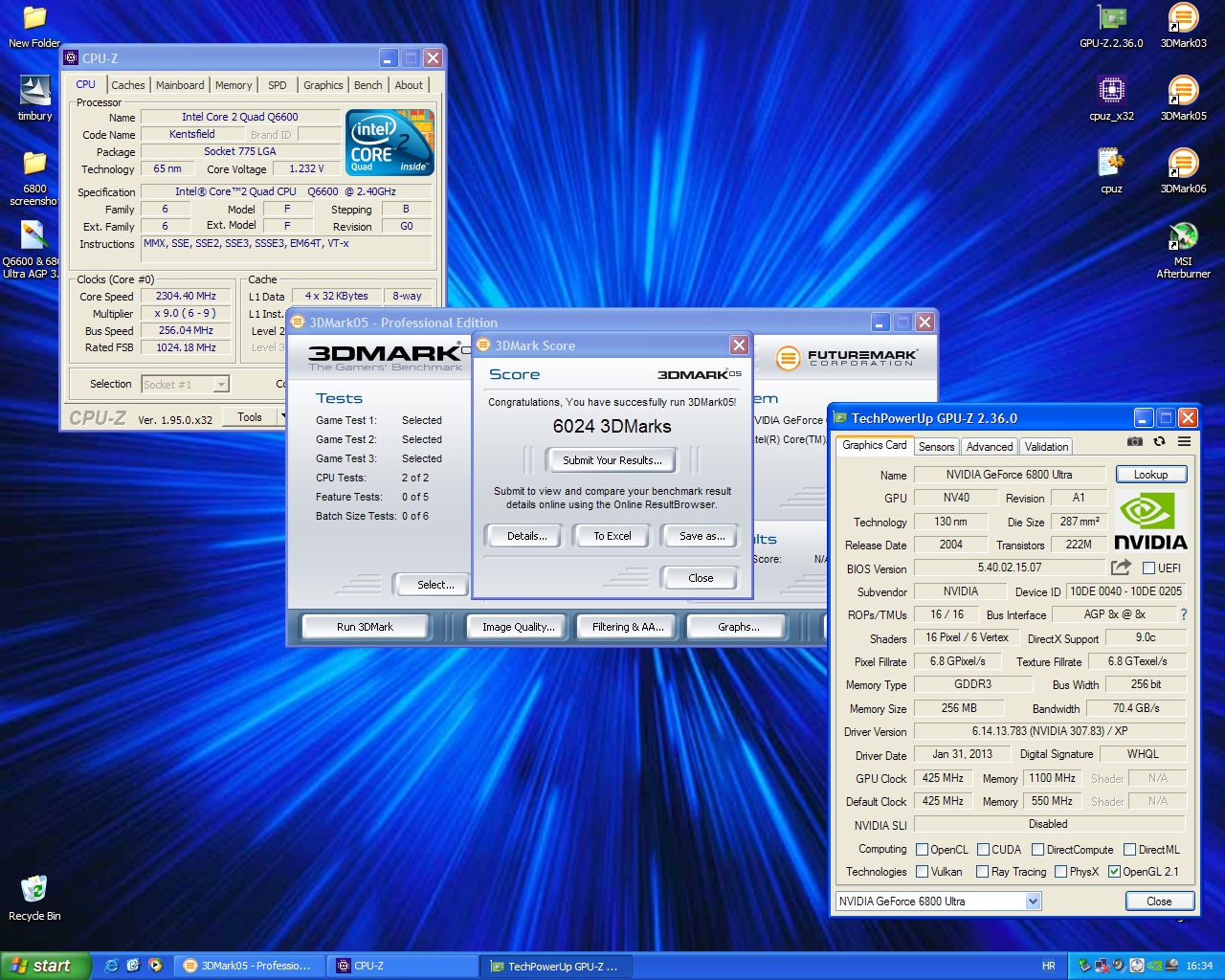Toggle the CUDA checkbox

(x=983, y=850)
